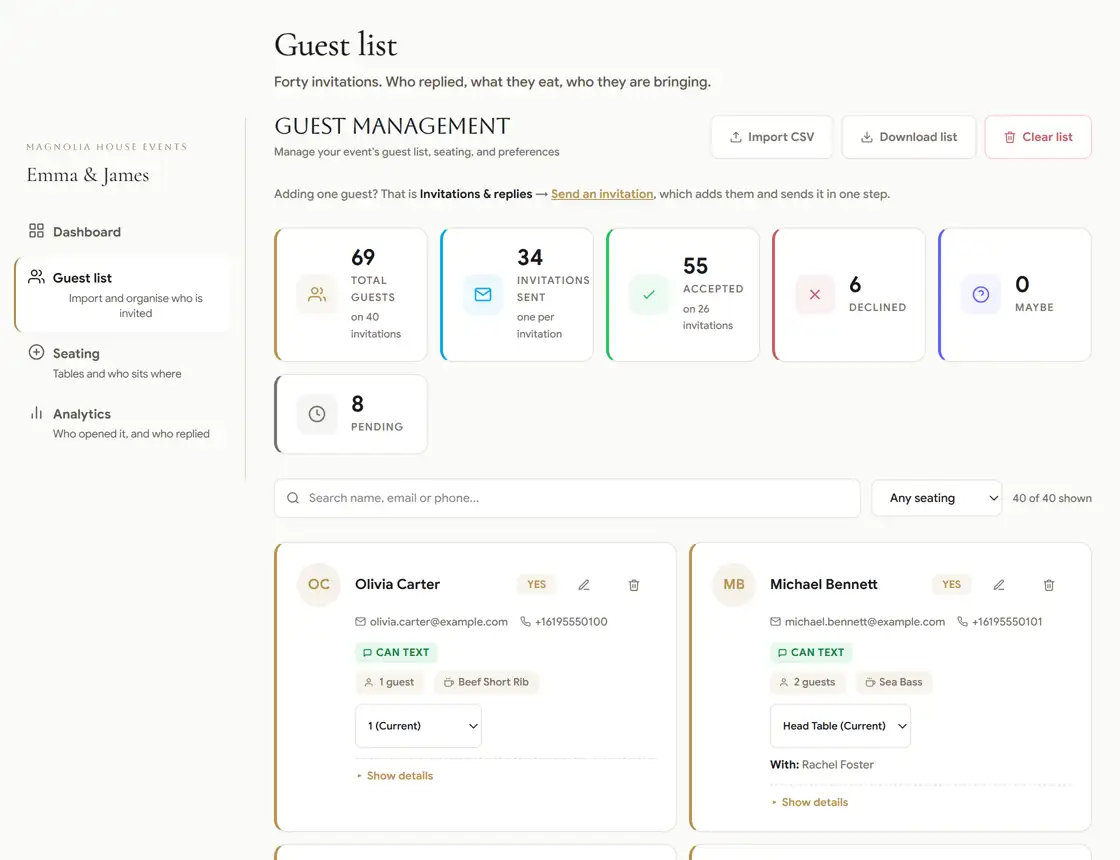Click the YES badge on Michael Bennett's card

point(951,584)
